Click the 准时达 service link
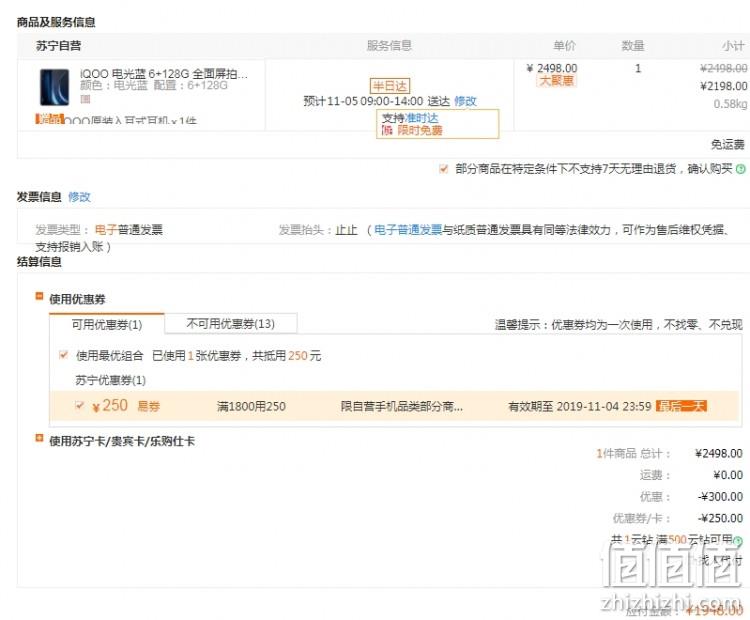The image size is (750, 620). click(421, 118)
